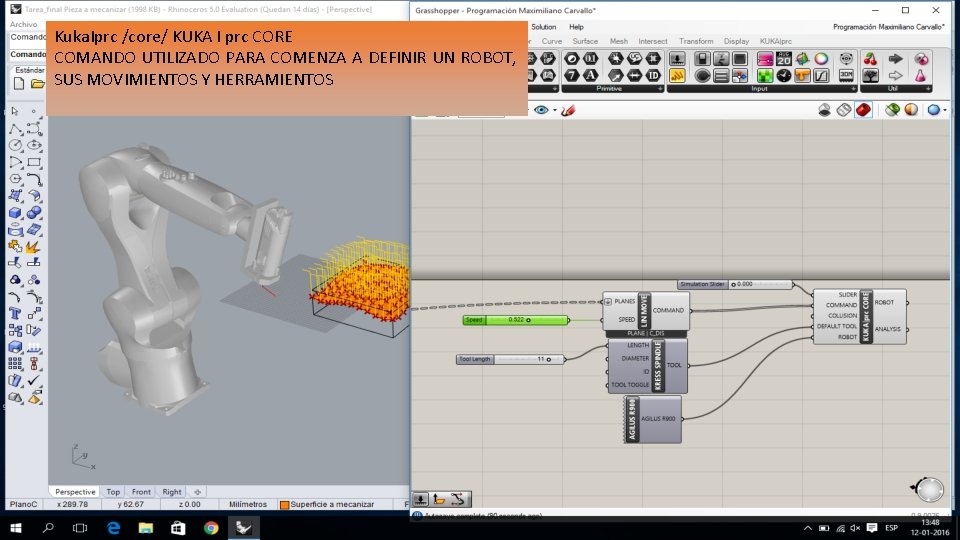Select the Rectangle tool in Rhino's toolbar
This screenshot has width=960, height=540.
pos(34,162)
